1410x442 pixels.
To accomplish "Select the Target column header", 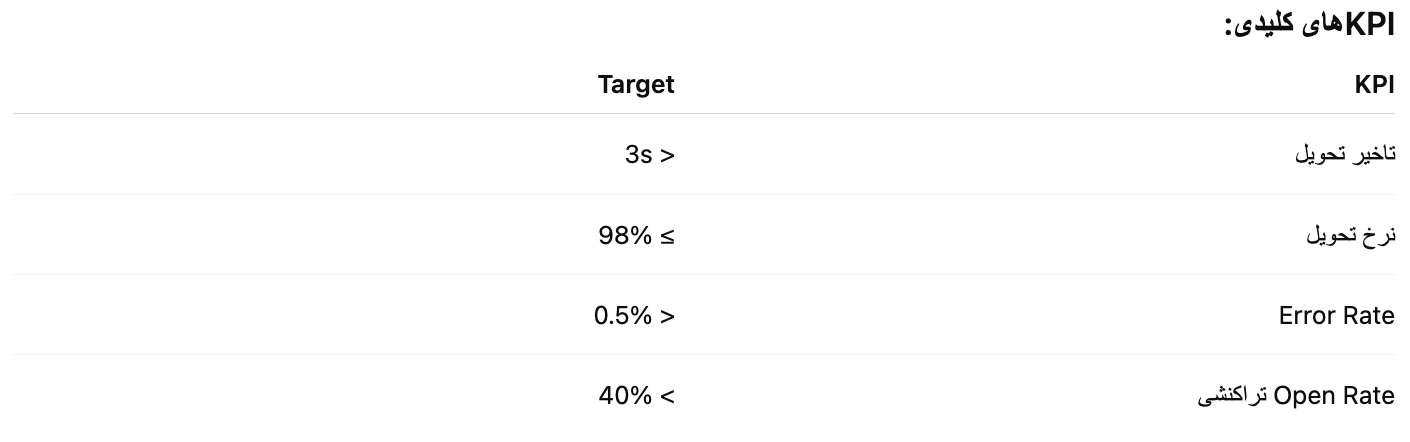I will coord(636,85).
